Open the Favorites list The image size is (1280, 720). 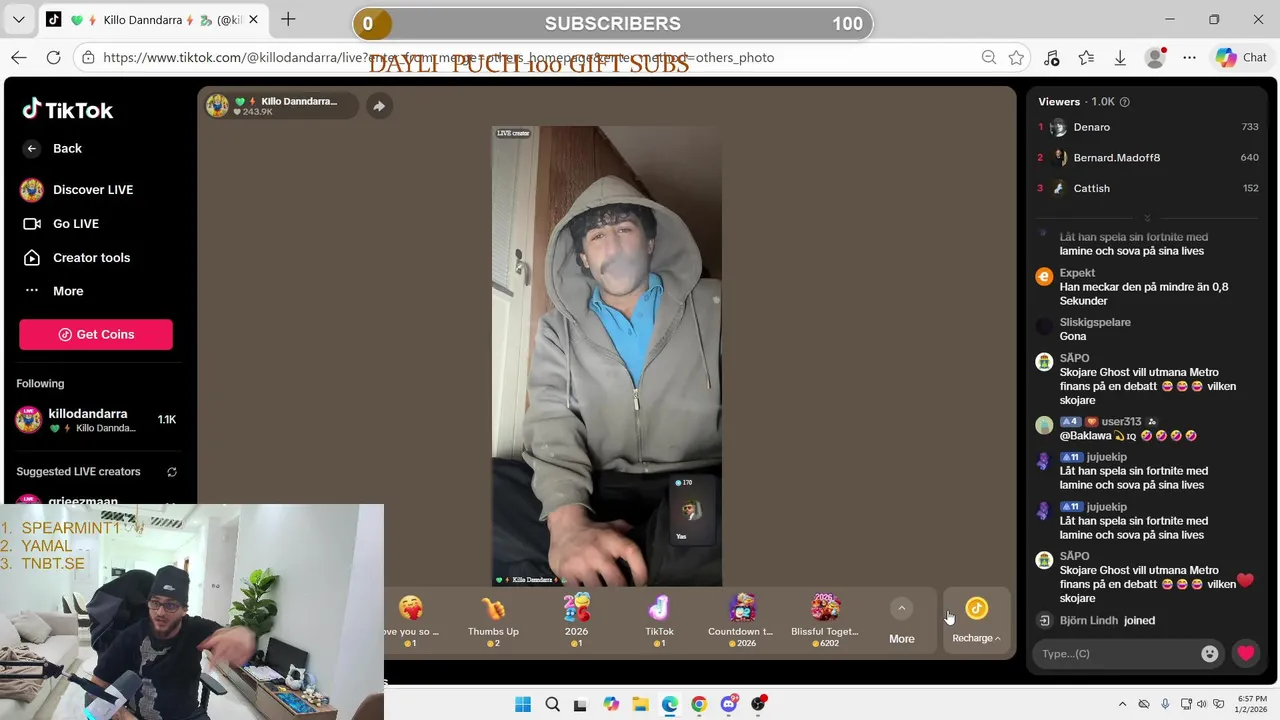pos(1086,58)
